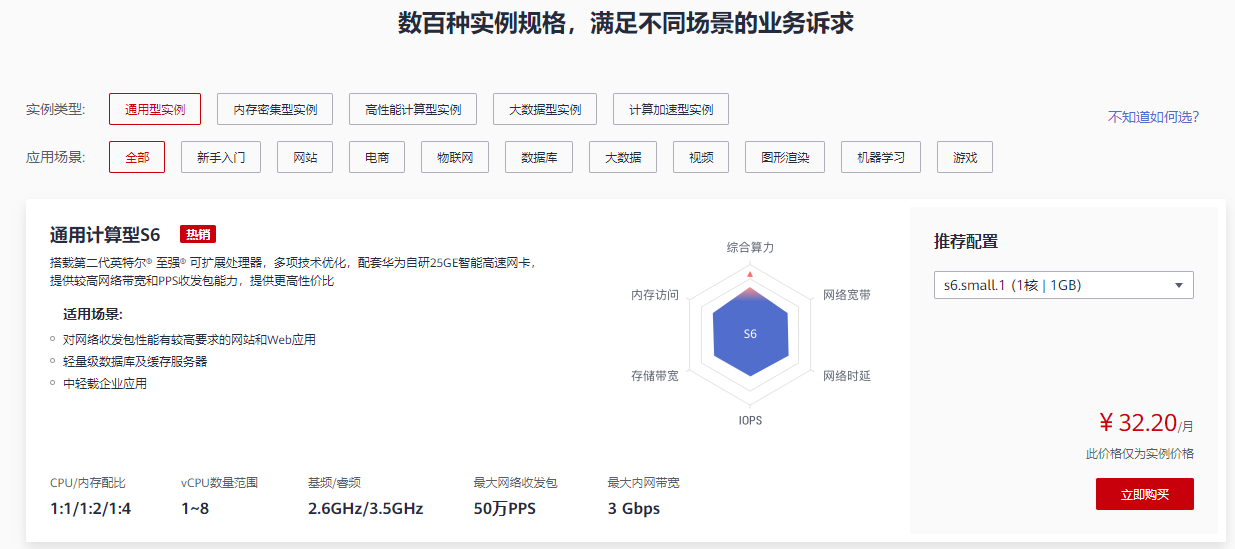The height and width of the screenshot is (549, 1235).
Task: Choose the 全部 scenario filter
Action: click(137, 157)
